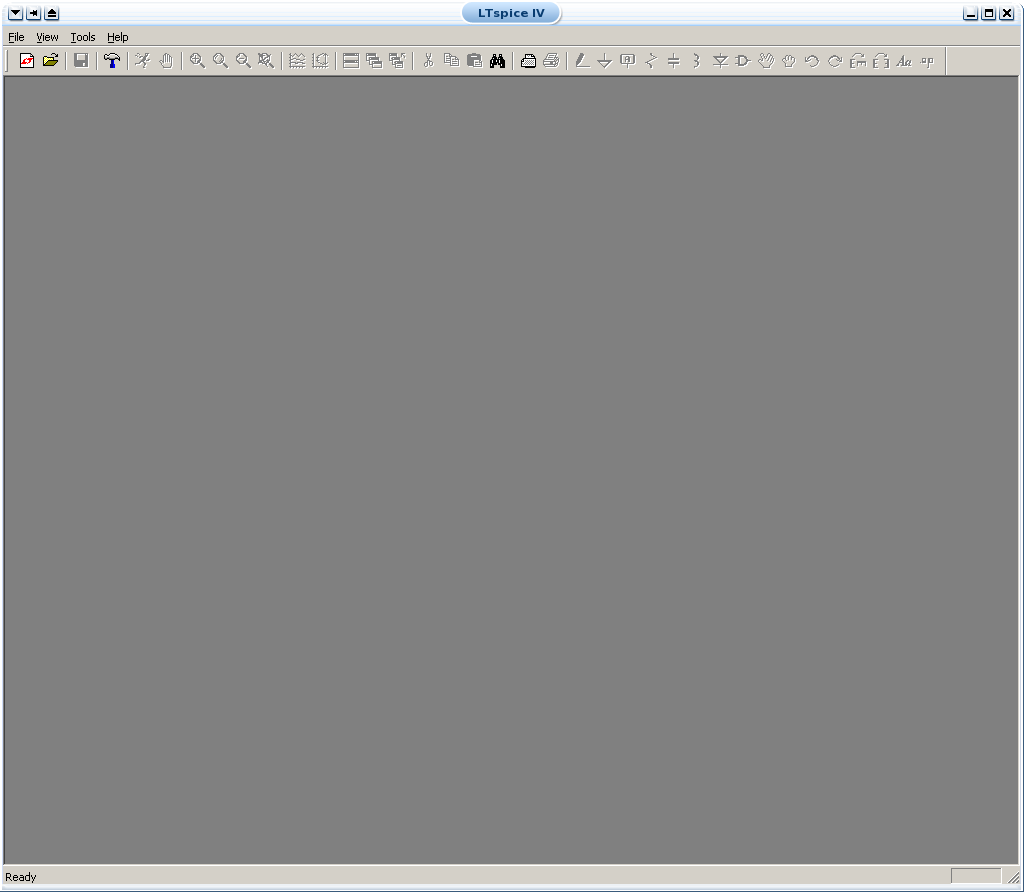The height and width of the screenshot is (892, 1024).
Task: Open the View menu
Action: click(x=47, y=37)
